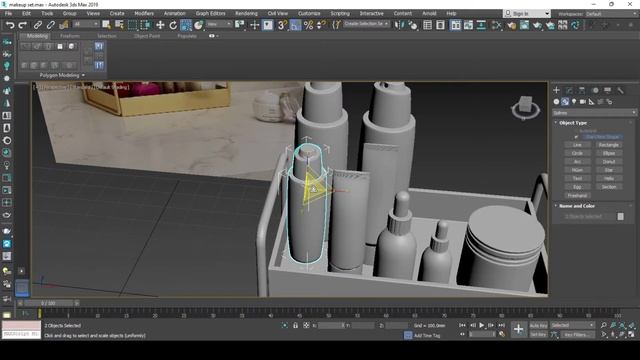Screen dimensions: 640x360
Task: Click the Section spline button
Action: point(609,187)
